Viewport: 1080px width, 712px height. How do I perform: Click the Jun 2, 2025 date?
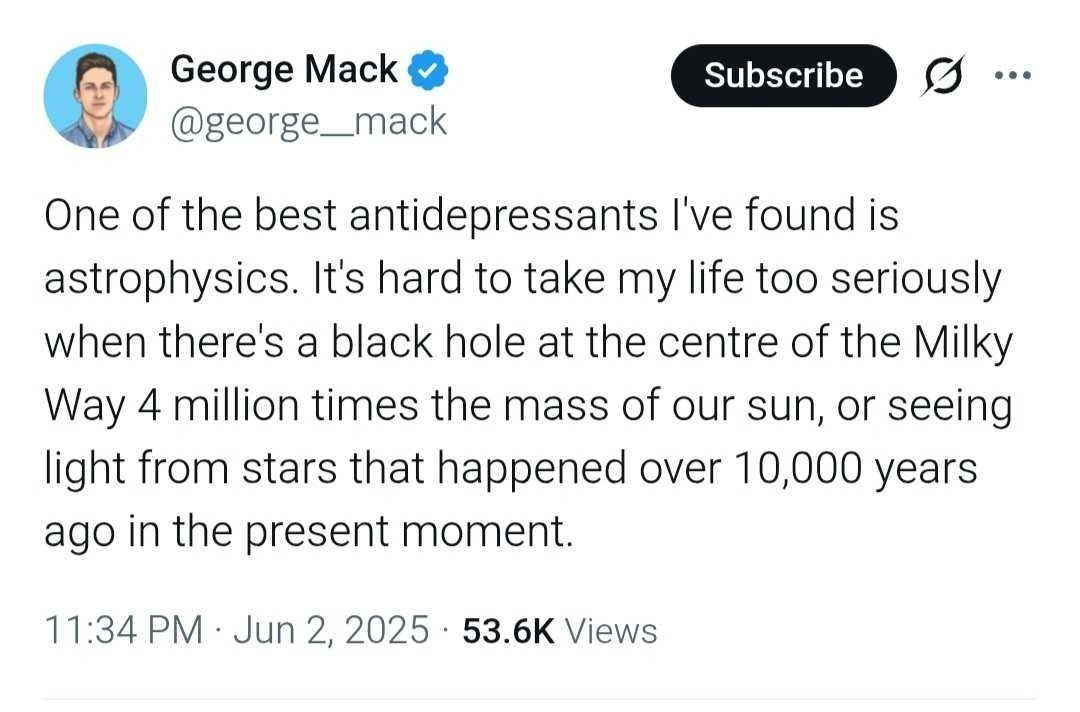331,629
